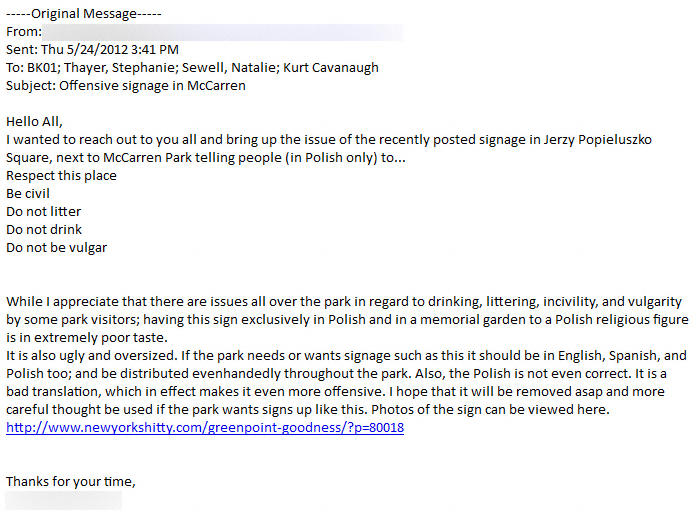Click the "Be civil" line
The image size is (694, 522).
point(28,194)
